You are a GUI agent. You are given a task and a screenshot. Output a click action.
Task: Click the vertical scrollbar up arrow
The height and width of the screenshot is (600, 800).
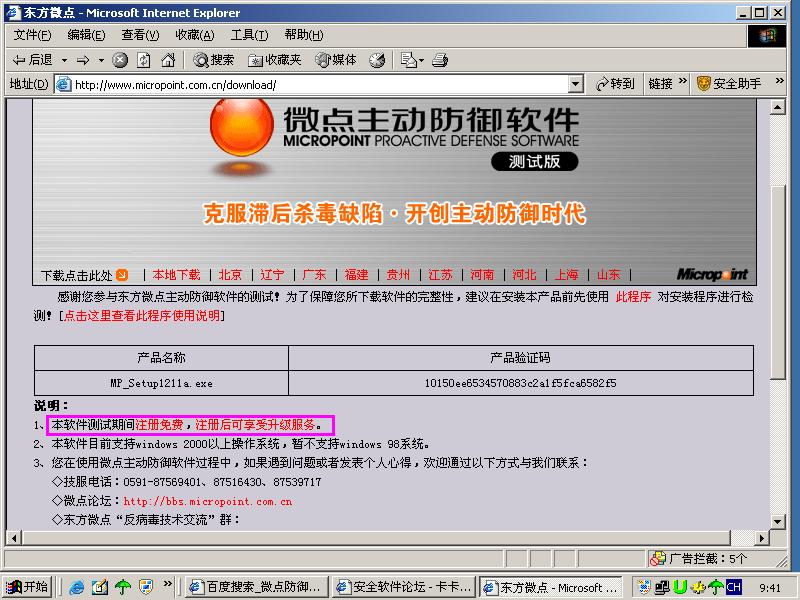point(778,107)
